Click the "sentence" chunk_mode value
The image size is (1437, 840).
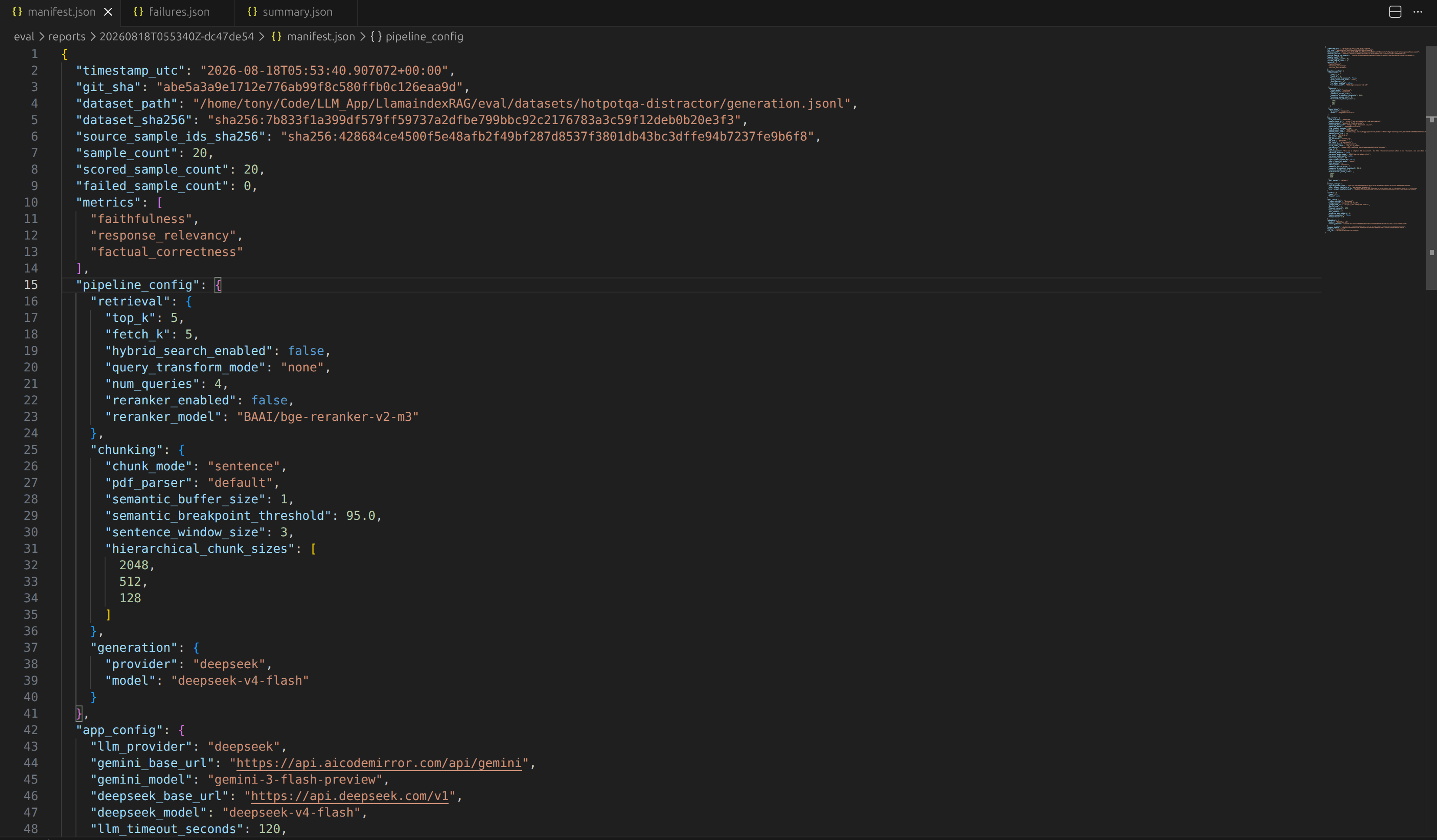pos(244,467)
